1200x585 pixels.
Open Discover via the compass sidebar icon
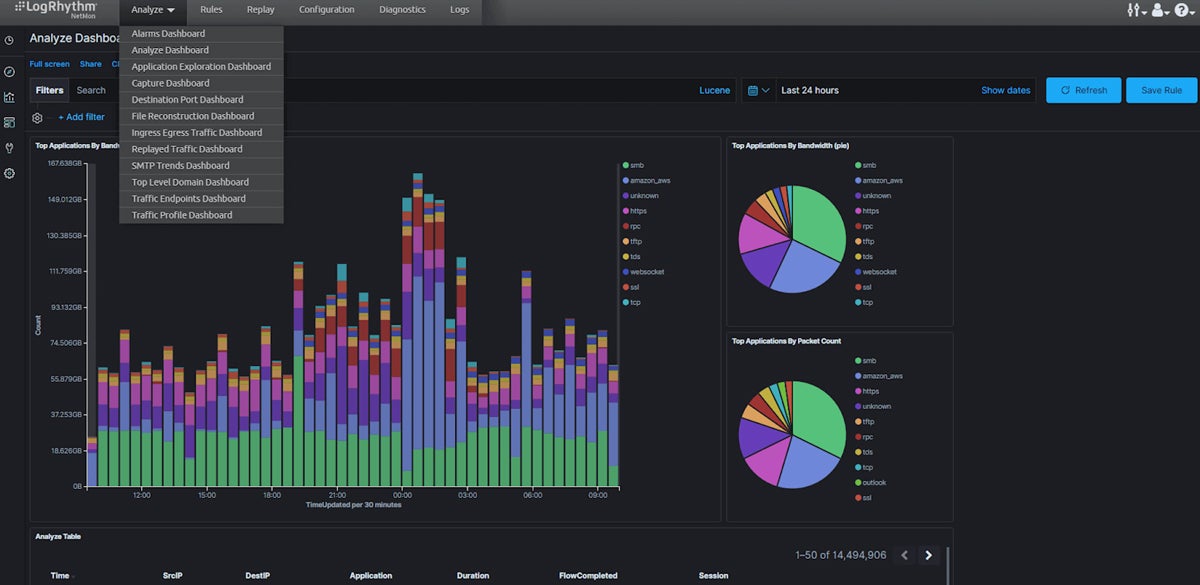click(x=9, y=72)
